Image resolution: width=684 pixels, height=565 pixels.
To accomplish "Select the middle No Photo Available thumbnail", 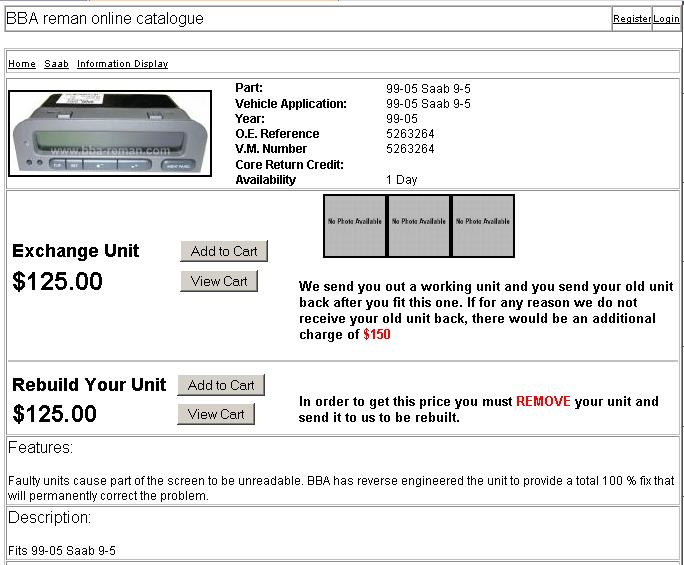I will coord(419,225).
